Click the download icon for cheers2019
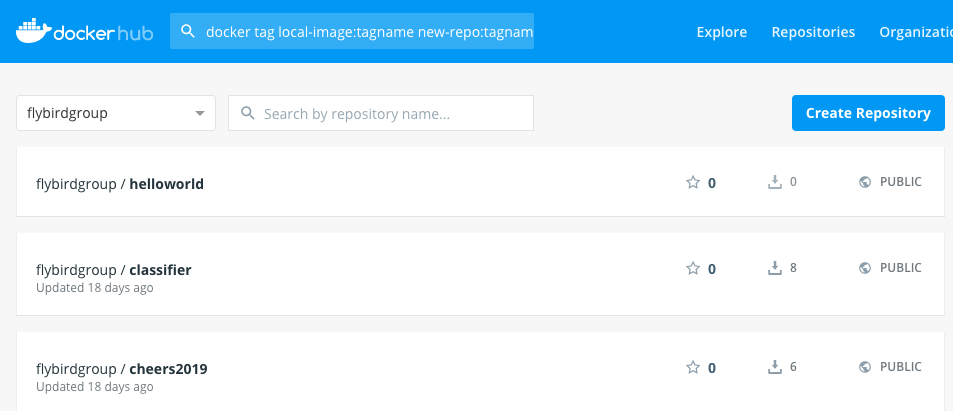 tap(774, 367)
